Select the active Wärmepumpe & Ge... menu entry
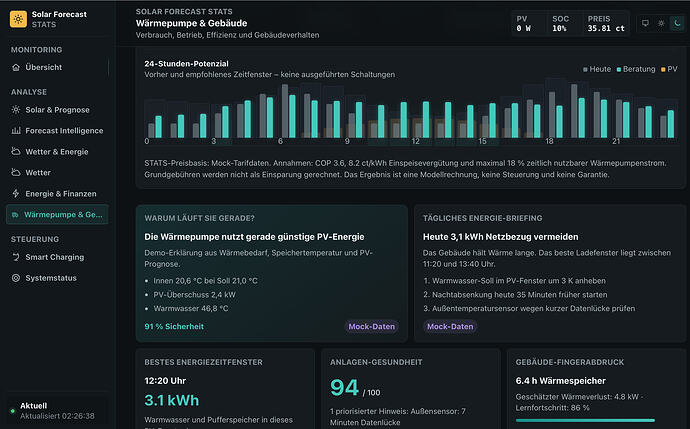This screenshot has width=690, height=429. click(57, 215)
